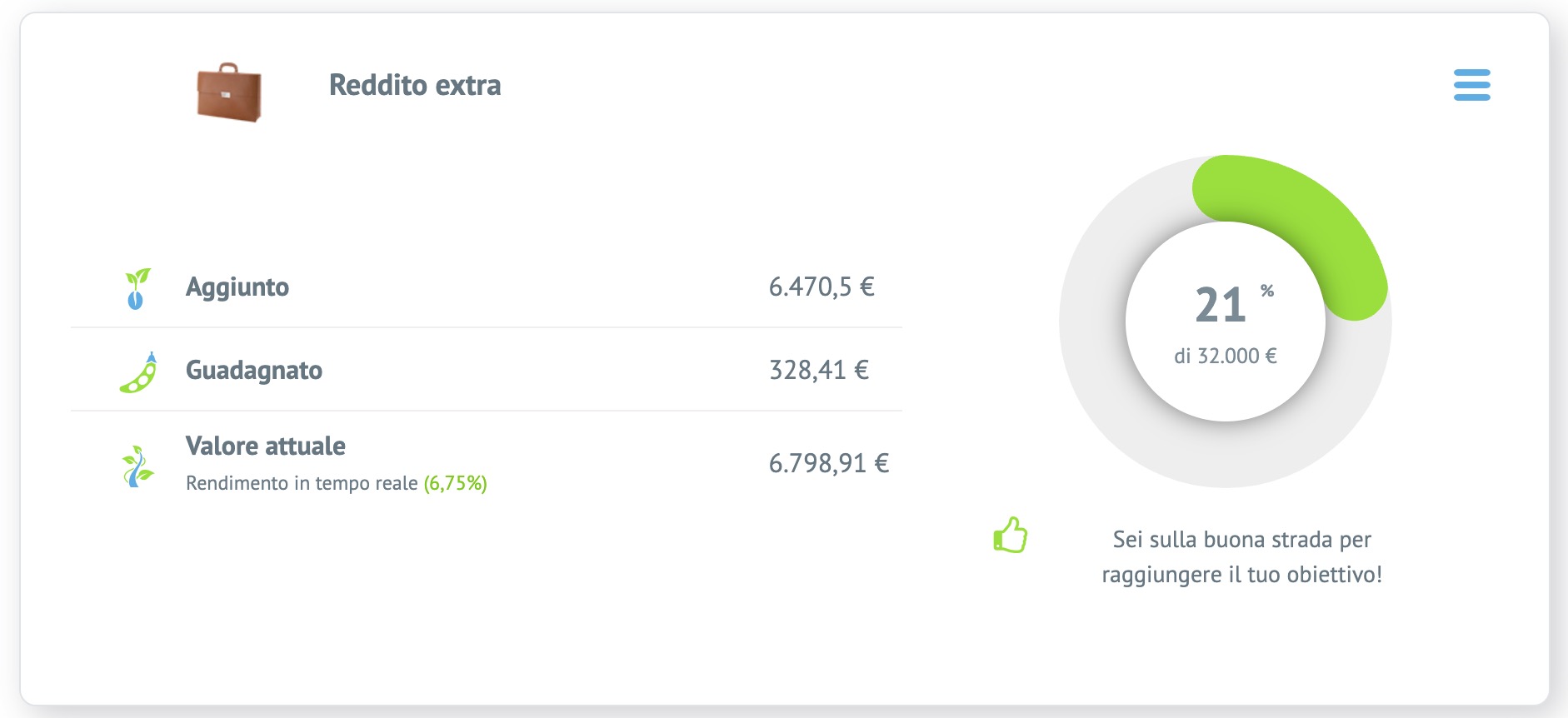Click the pea pod icon beside Guadagnato
The image size is (1568, 718).
139,372
